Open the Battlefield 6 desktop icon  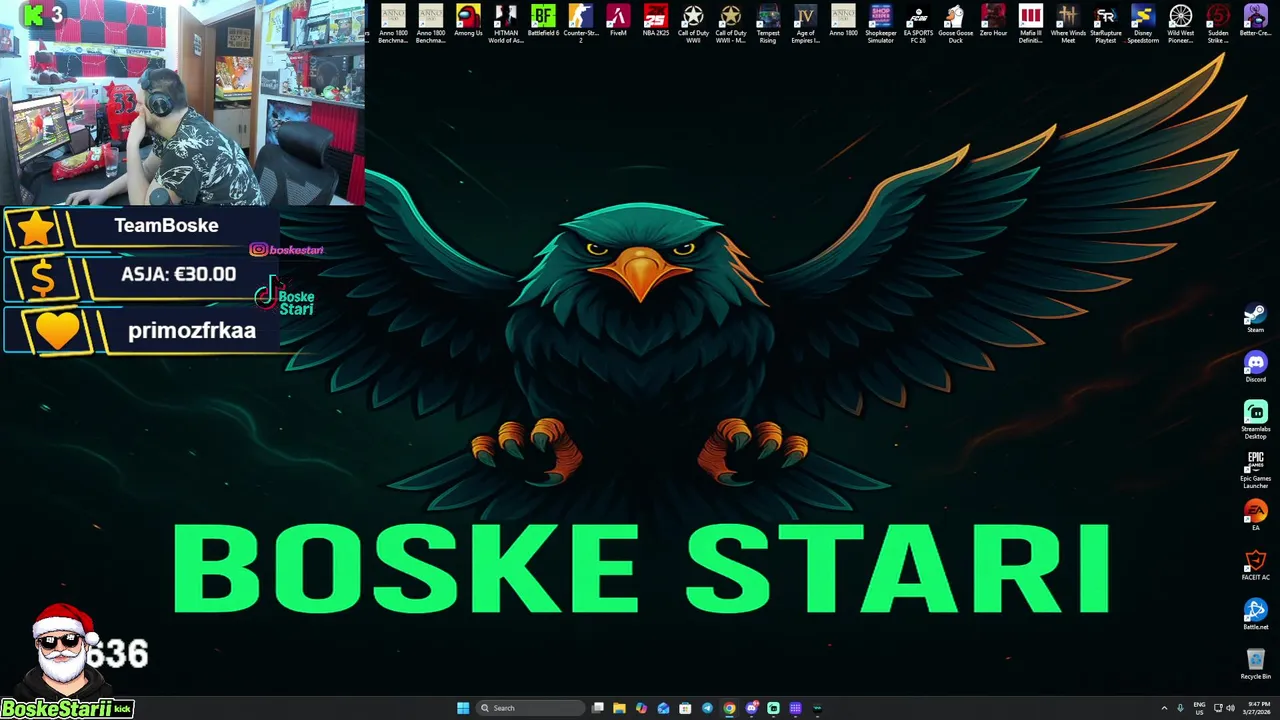(543, 21)
